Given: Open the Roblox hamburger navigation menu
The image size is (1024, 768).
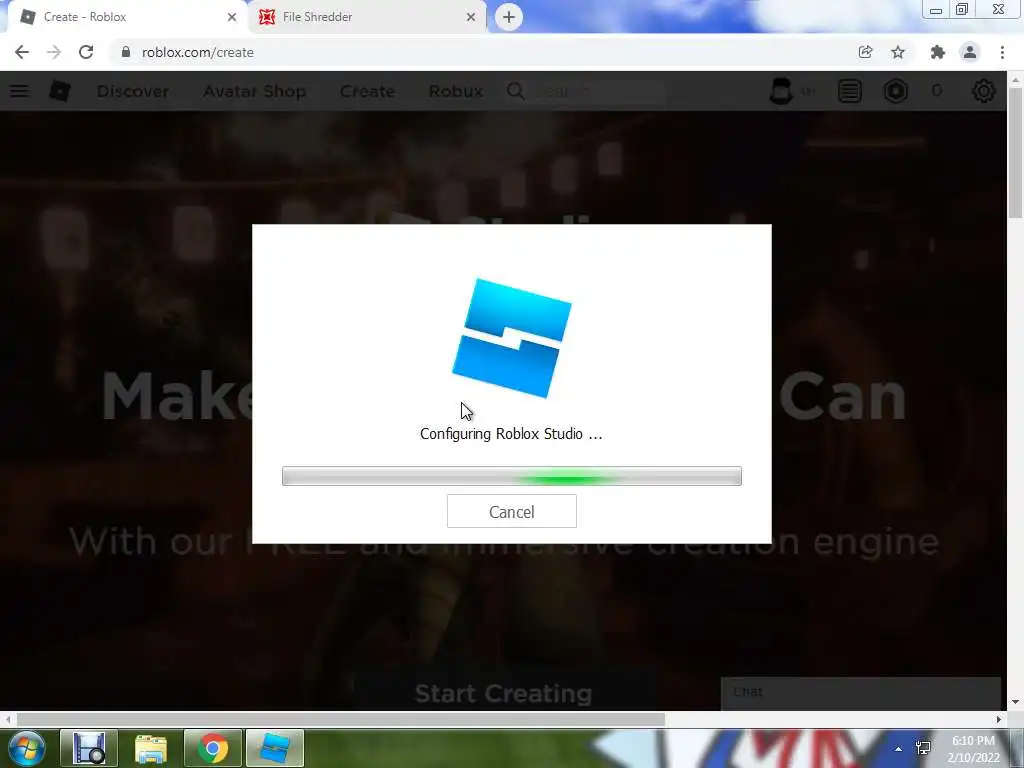Looking at the screenshot, I should point(19,91).
